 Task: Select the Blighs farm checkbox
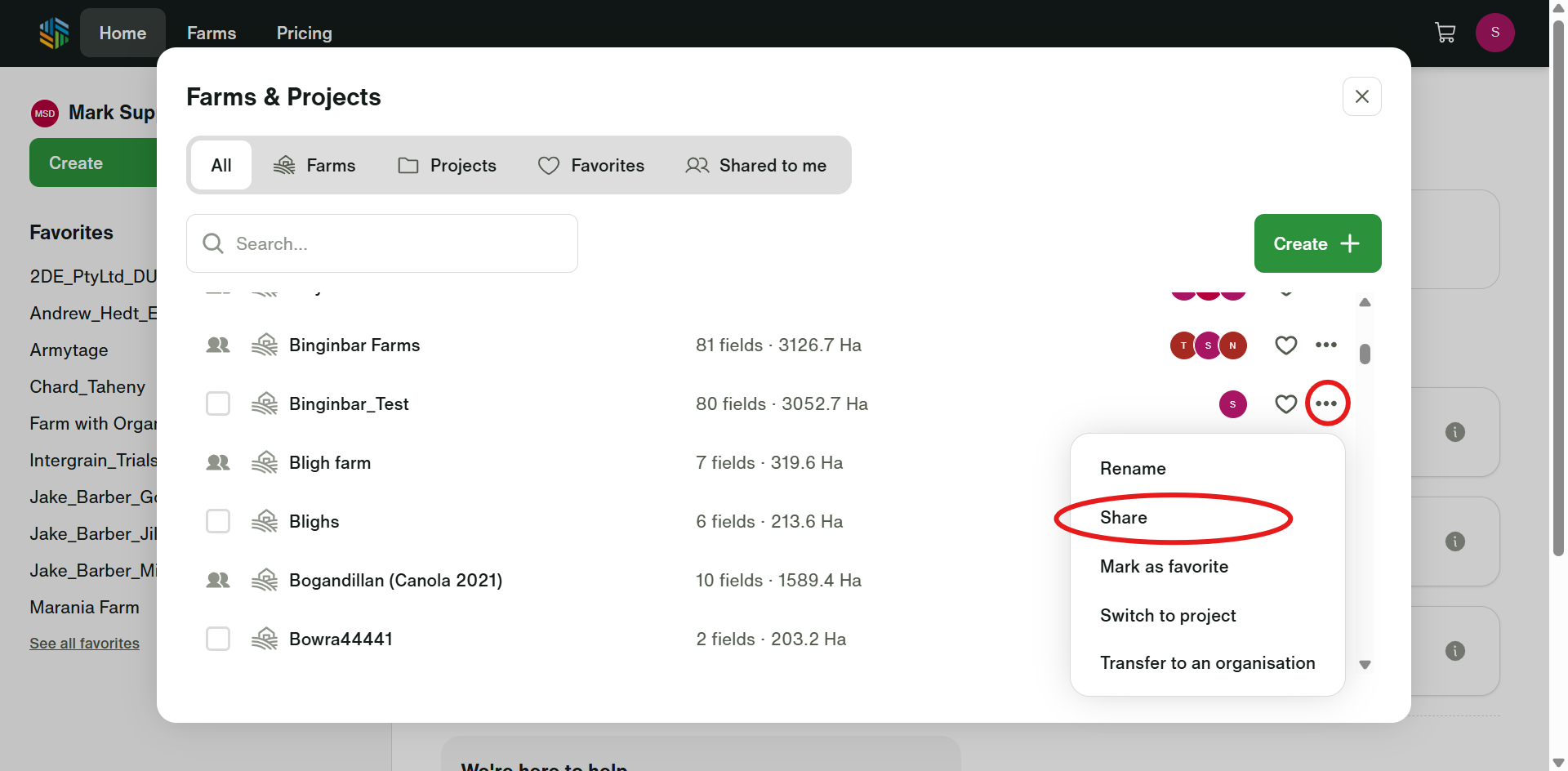coord(218,521)
